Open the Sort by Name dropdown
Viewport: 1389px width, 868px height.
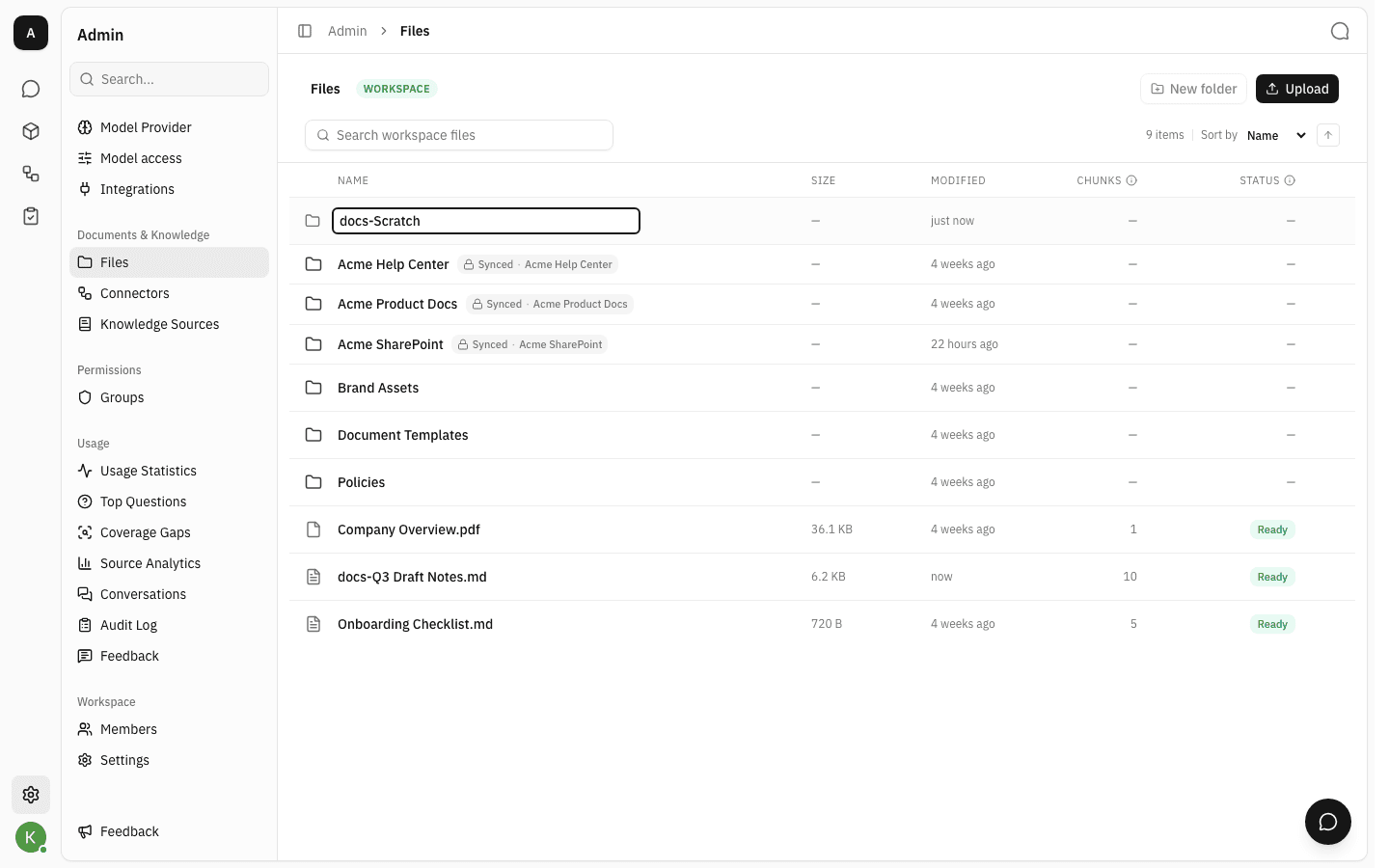point(1276,135)
